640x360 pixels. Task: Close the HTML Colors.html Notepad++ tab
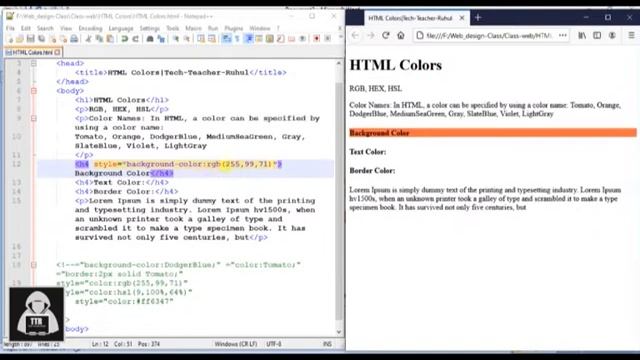pyautogui.click(x=57, y=52)
